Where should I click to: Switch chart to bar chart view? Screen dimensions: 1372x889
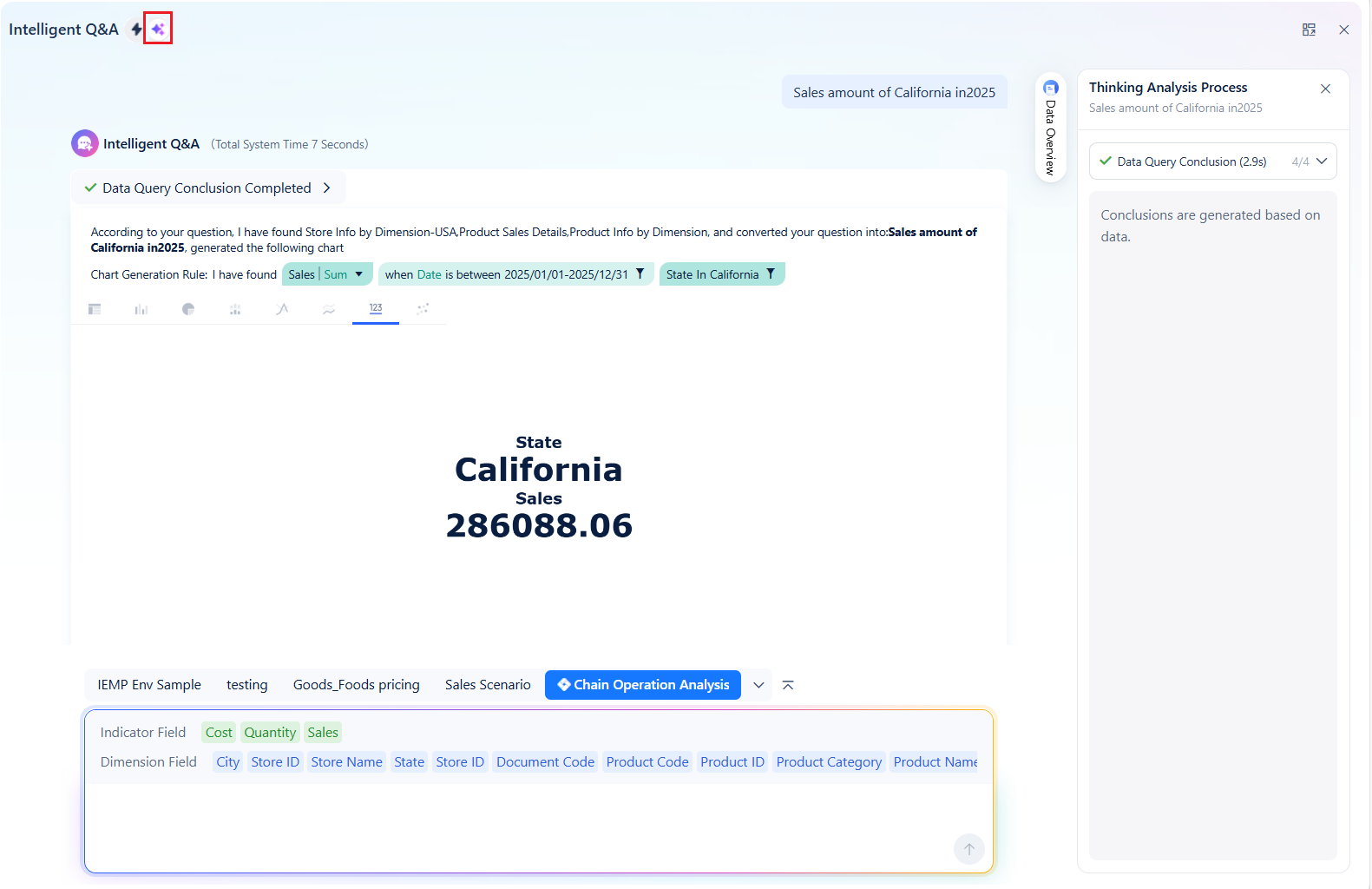coord(141,309)
